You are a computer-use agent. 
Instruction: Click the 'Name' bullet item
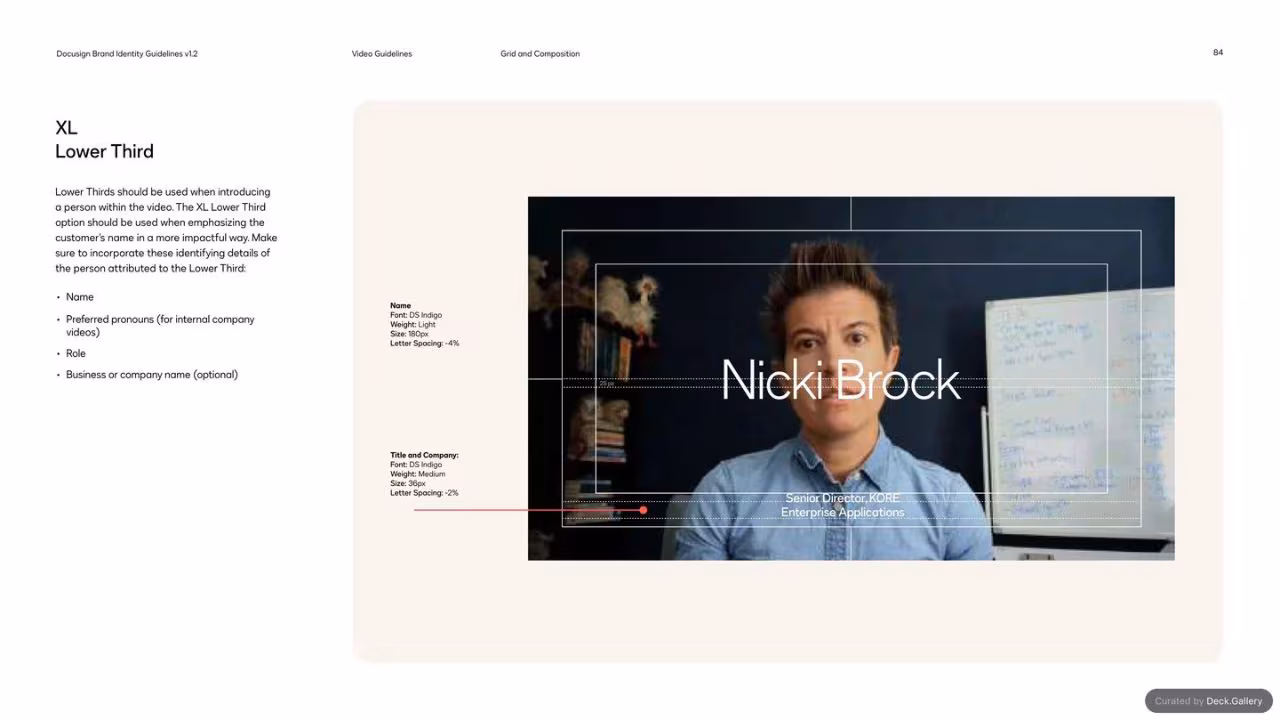pos(80,297)
